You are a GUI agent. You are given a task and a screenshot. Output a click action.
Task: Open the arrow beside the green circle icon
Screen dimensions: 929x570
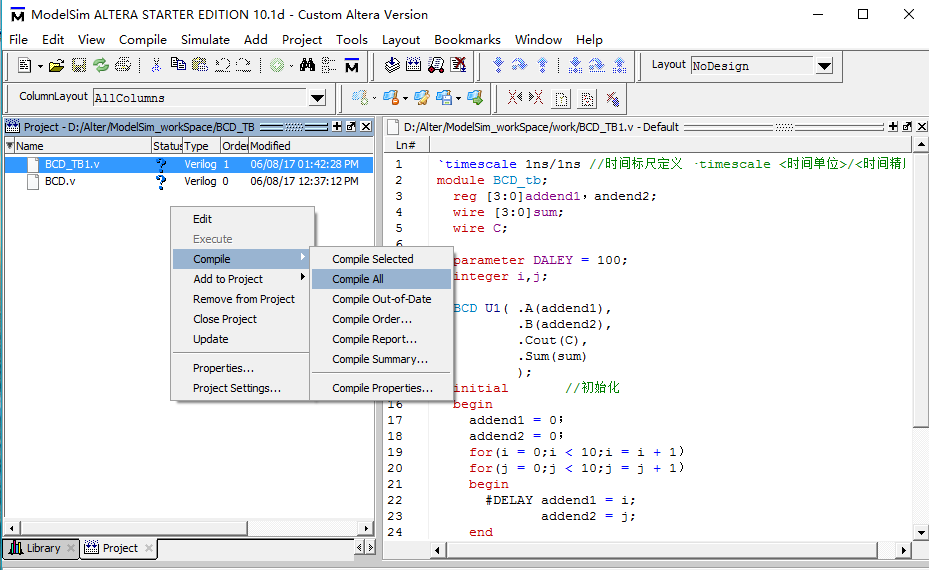click(x=291, y=66)
